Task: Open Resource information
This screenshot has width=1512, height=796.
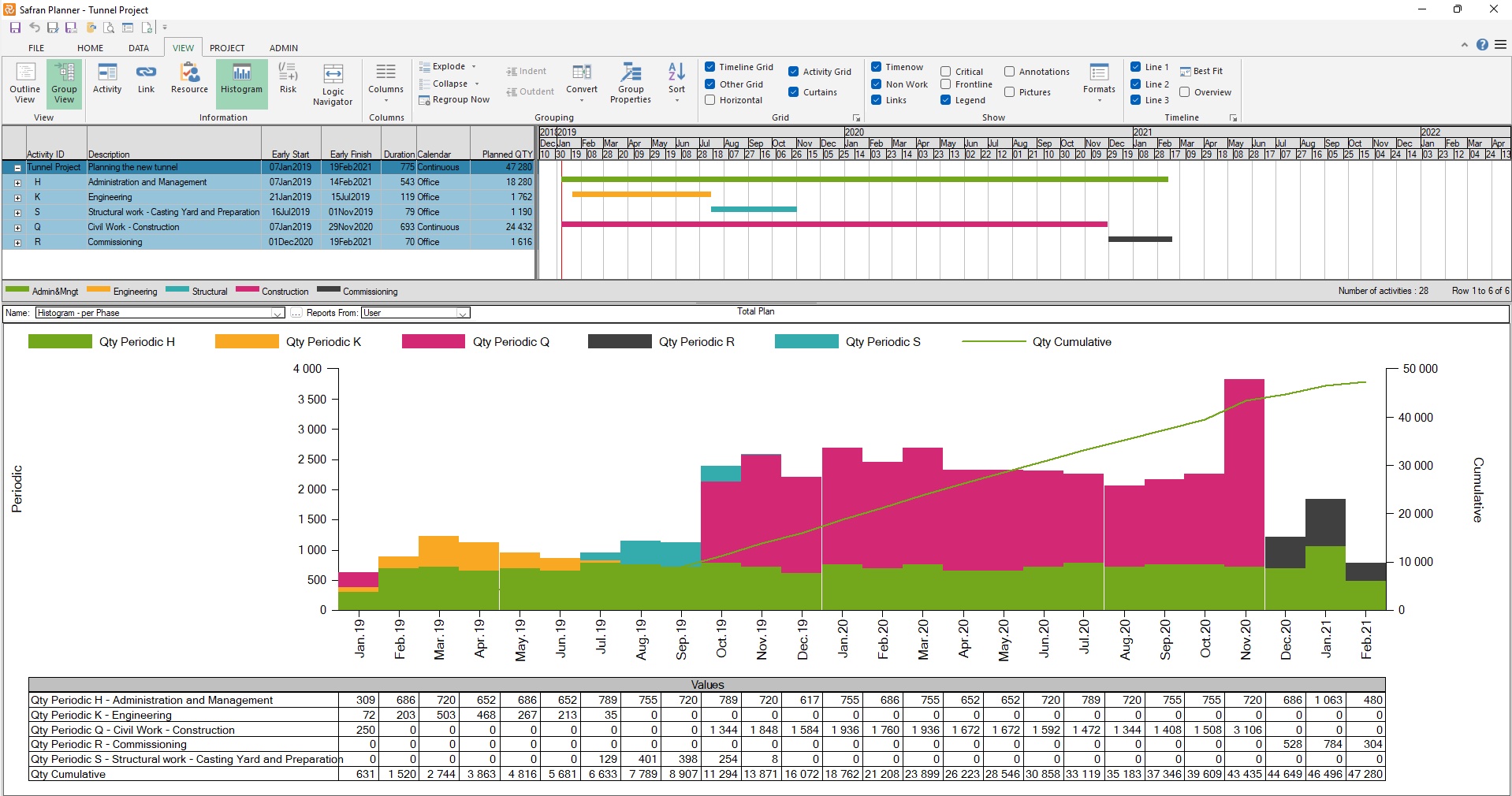Action: point(189,79)
